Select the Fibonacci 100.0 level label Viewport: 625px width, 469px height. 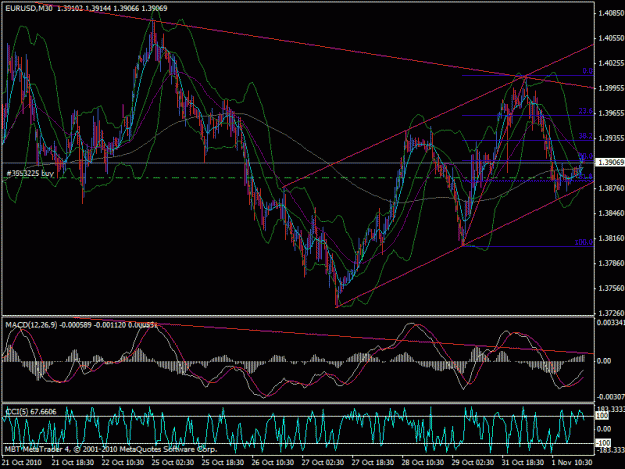pyautogui.click(x=584, y=242)
